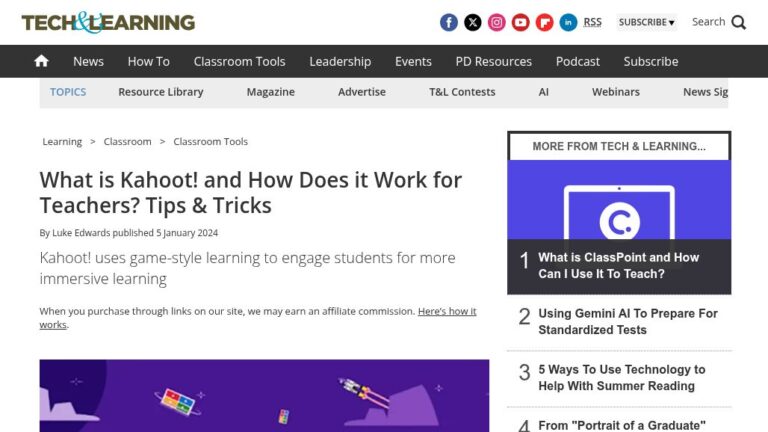Open the Classroom Tools nav menu
The height and width of the screenshot is (432, 768).
click(x=239, y=61)
